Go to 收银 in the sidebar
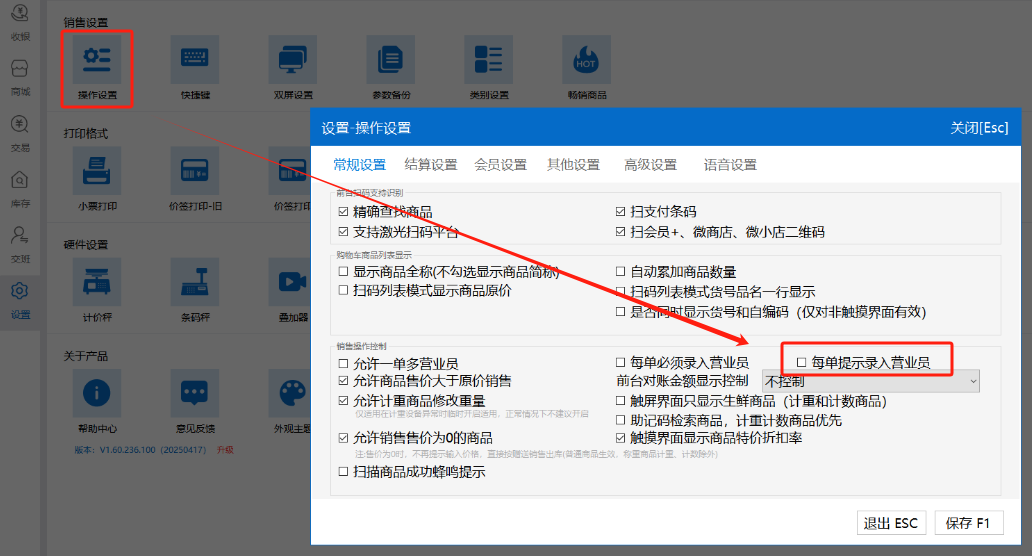Image resolution: width=1032 pixels, height=556 pixels. pyautogui.click(x=20, y=22)
